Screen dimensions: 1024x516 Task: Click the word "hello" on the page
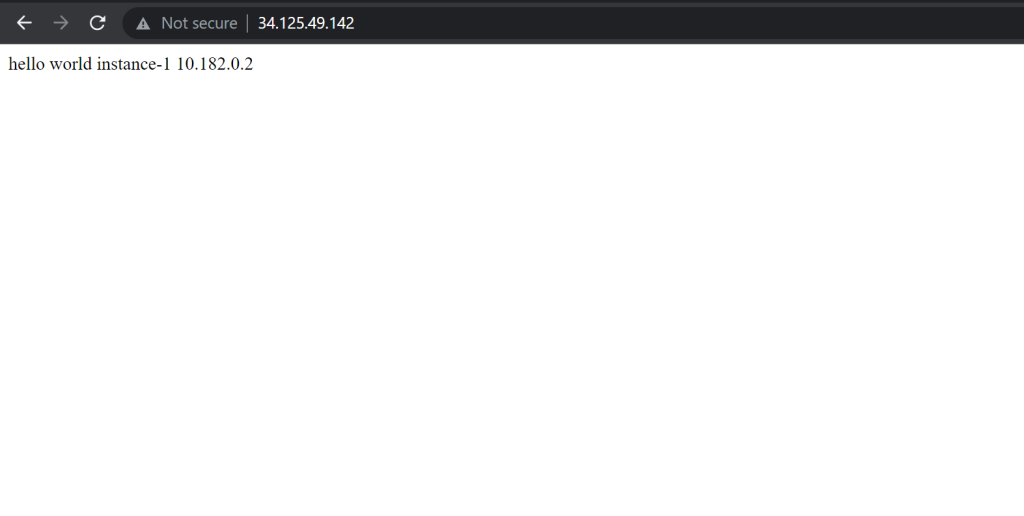click(x=27, y=64)
